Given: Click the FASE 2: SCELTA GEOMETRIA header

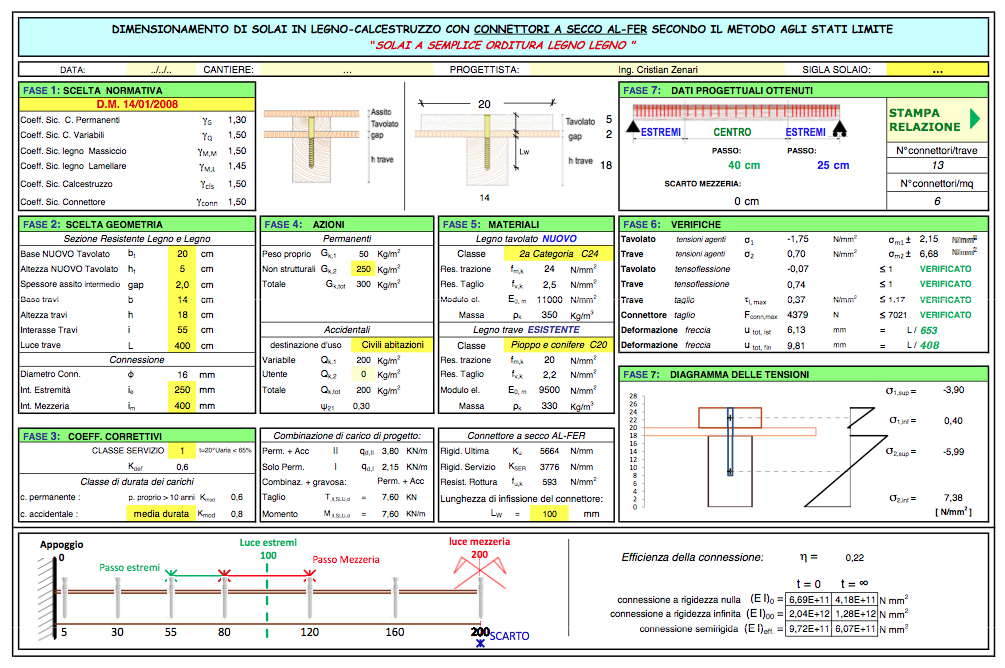Looking at the screenshot, I should click(137, 224).
